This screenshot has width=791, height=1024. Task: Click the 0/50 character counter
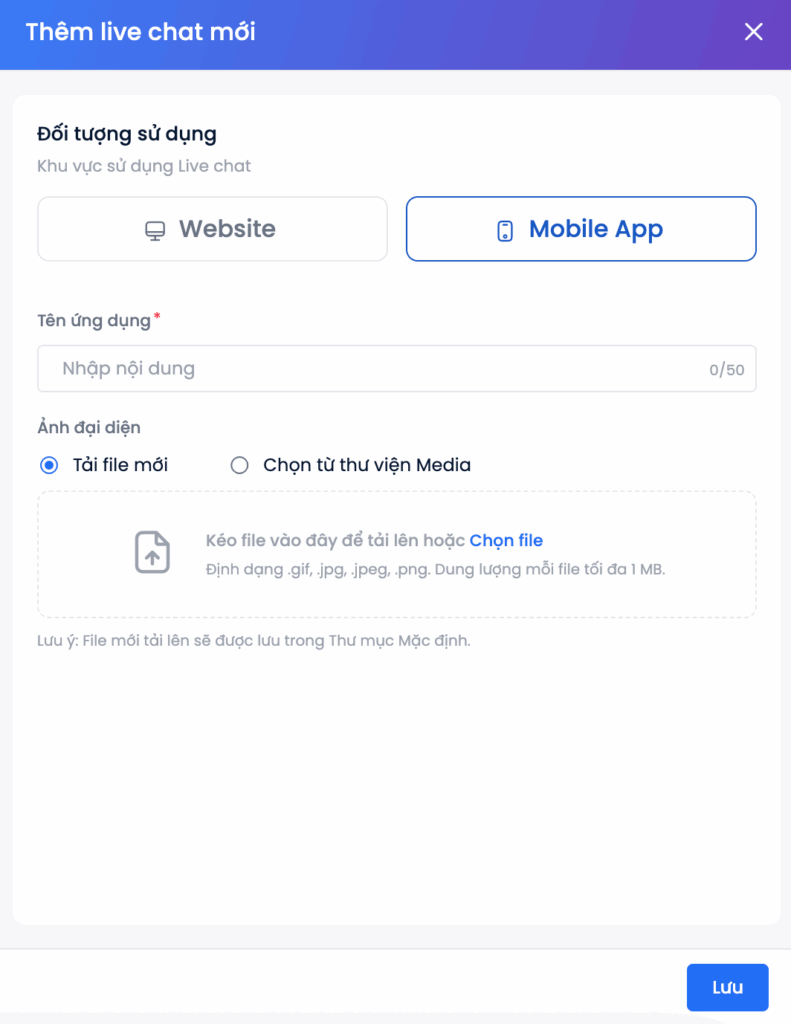(726, 370)
